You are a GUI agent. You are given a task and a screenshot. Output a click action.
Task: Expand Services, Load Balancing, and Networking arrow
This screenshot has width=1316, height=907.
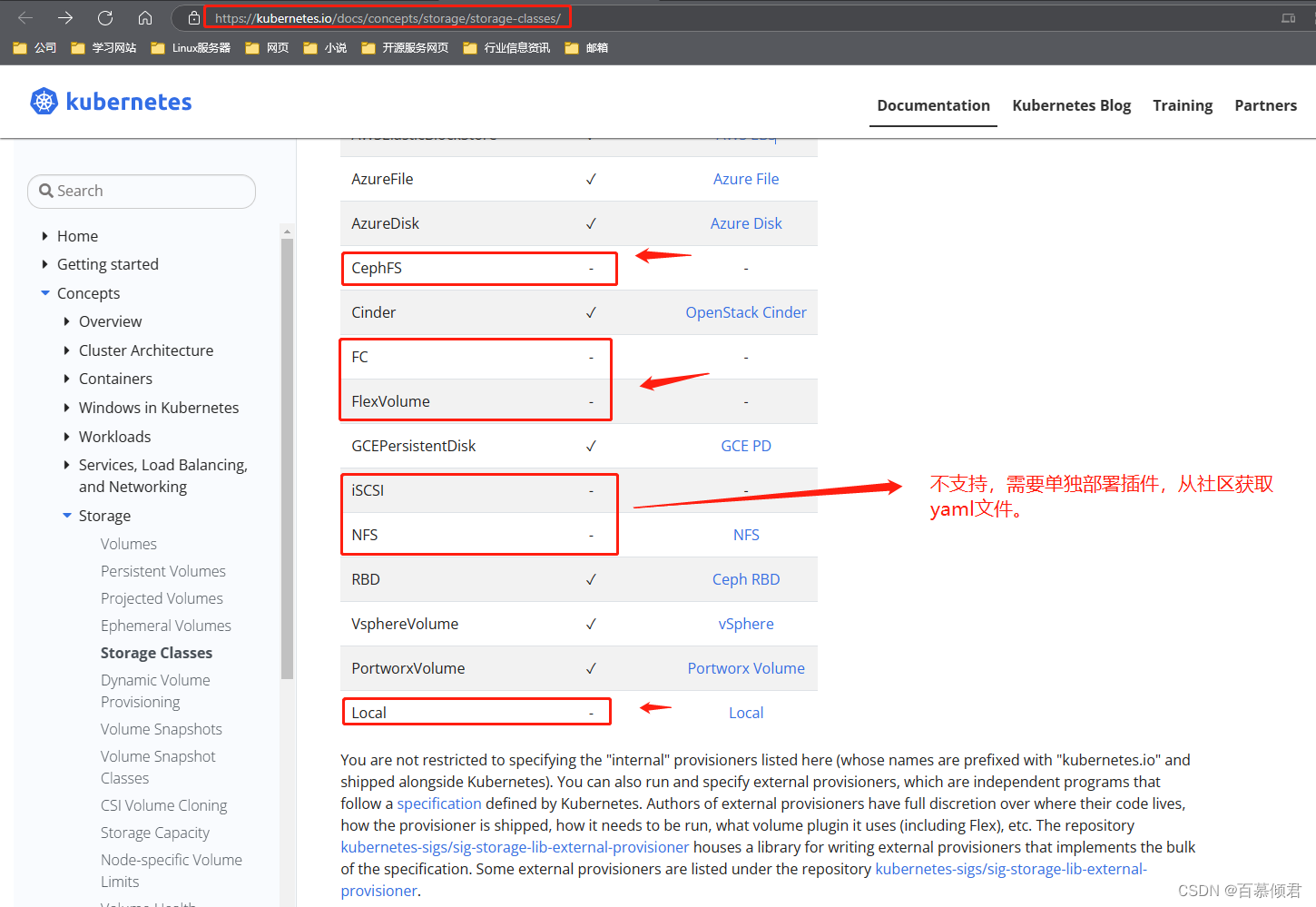(66, 465)
